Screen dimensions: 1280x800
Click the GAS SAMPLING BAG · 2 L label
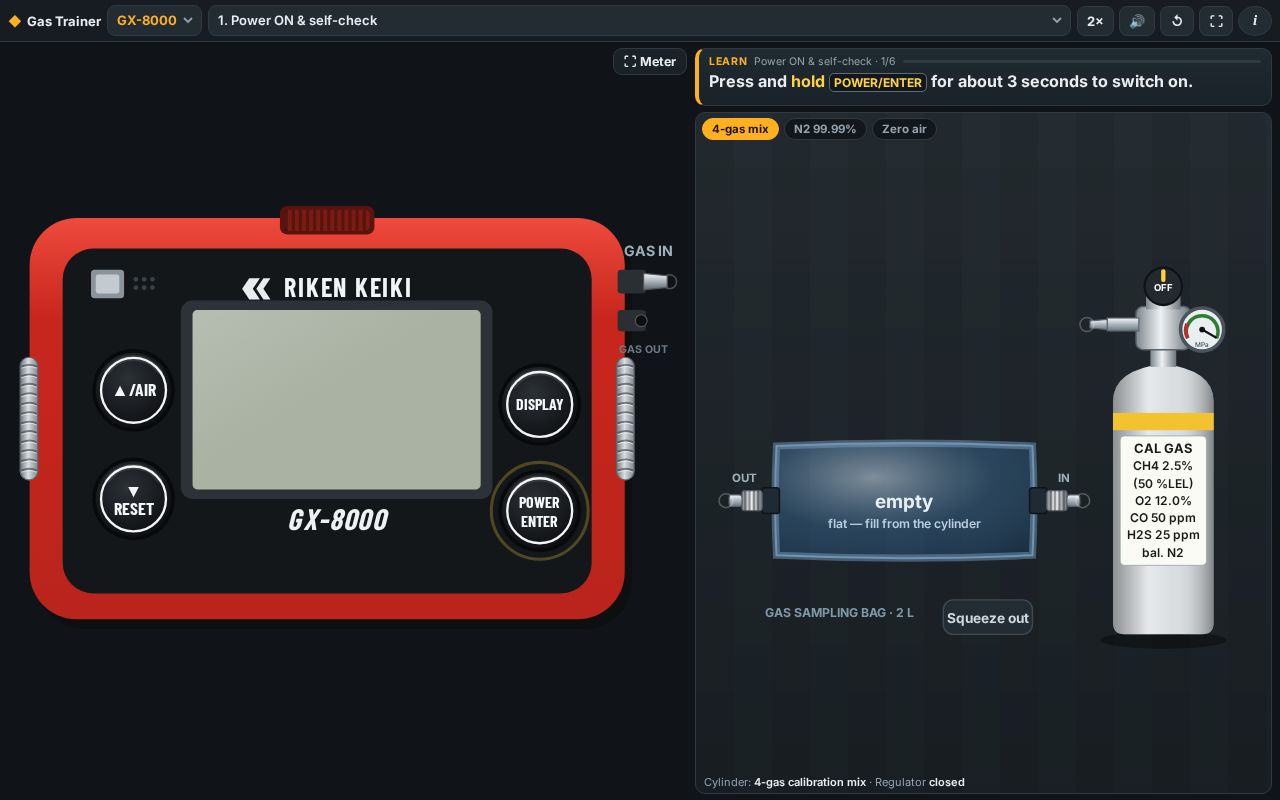(839, 612)
